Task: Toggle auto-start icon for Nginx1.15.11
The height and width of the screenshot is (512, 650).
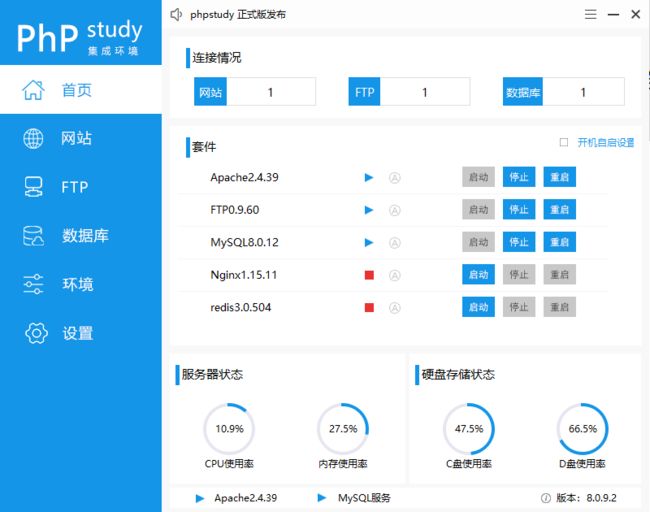Action: click(x=395, y=275)
